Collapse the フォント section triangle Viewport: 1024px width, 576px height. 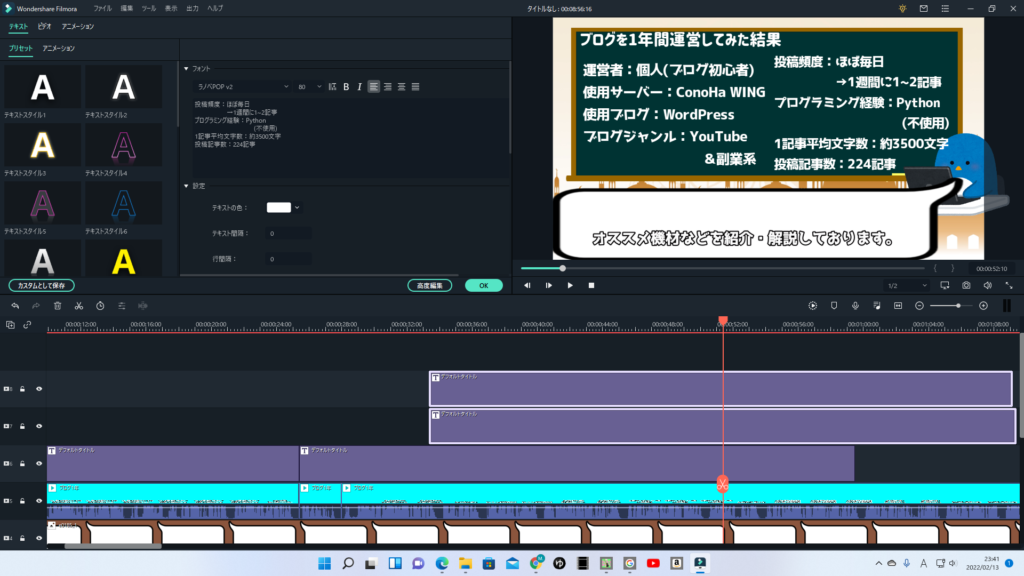point(186,69)
